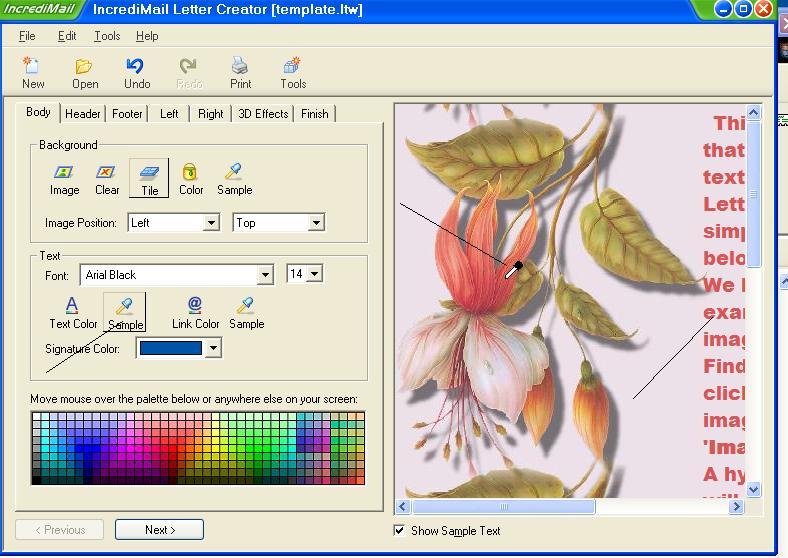The width and height of the screenshot is (788, 558).
Task: Click the horizontal scrollbar thumb in preview
Action: point(503,506)
